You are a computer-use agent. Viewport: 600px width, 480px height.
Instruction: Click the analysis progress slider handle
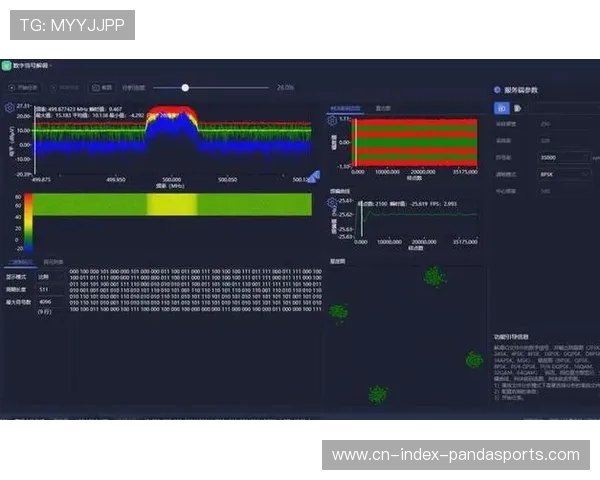pos(185,87)
